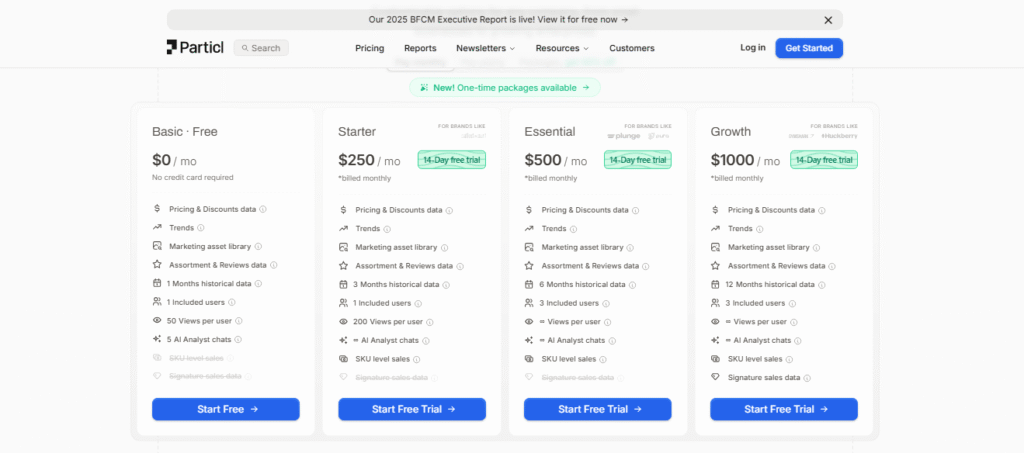The height and width of the screenshot is (453, 1024).
Task: Click info icon beside Growth plan's Signature sales data
Action: coord(807,378)
